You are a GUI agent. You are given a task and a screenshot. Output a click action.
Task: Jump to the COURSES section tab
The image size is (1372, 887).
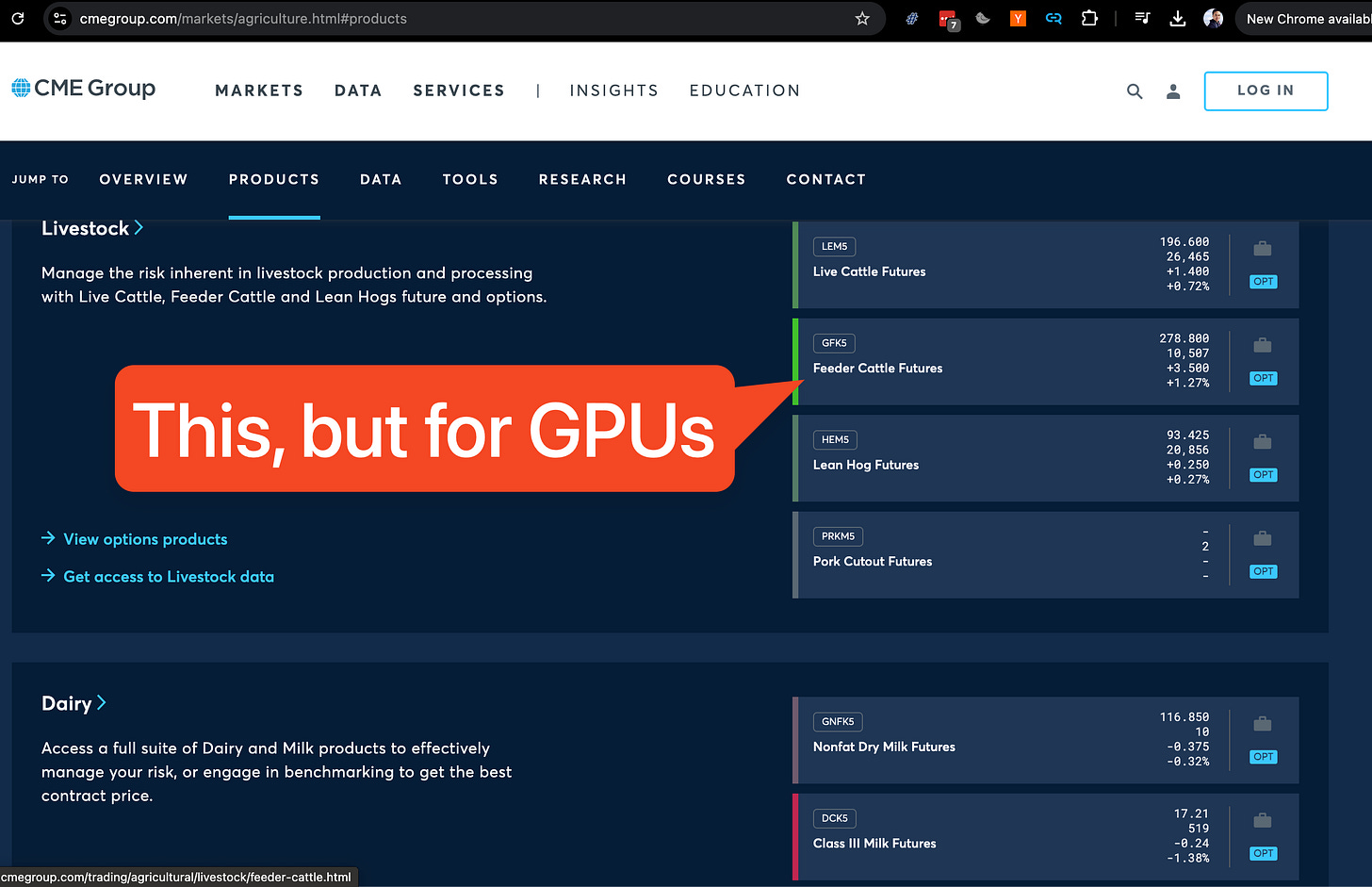coord(707,179)
